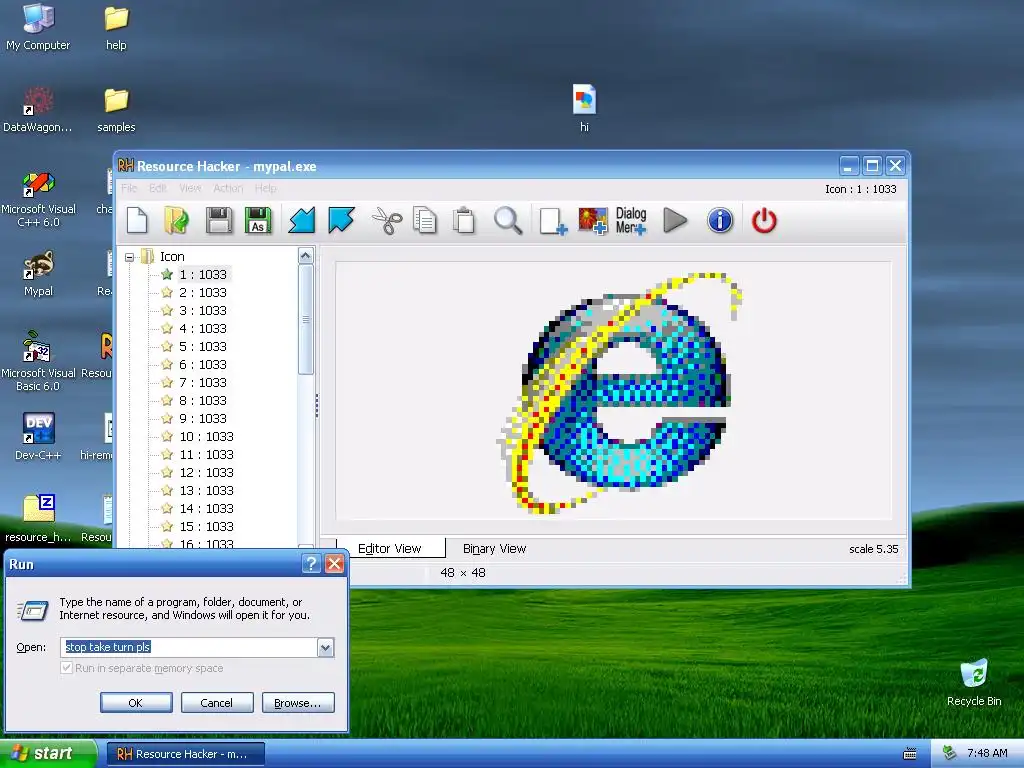
Task: Select icon resource 3 : 1033
Action: click(203, 310)
